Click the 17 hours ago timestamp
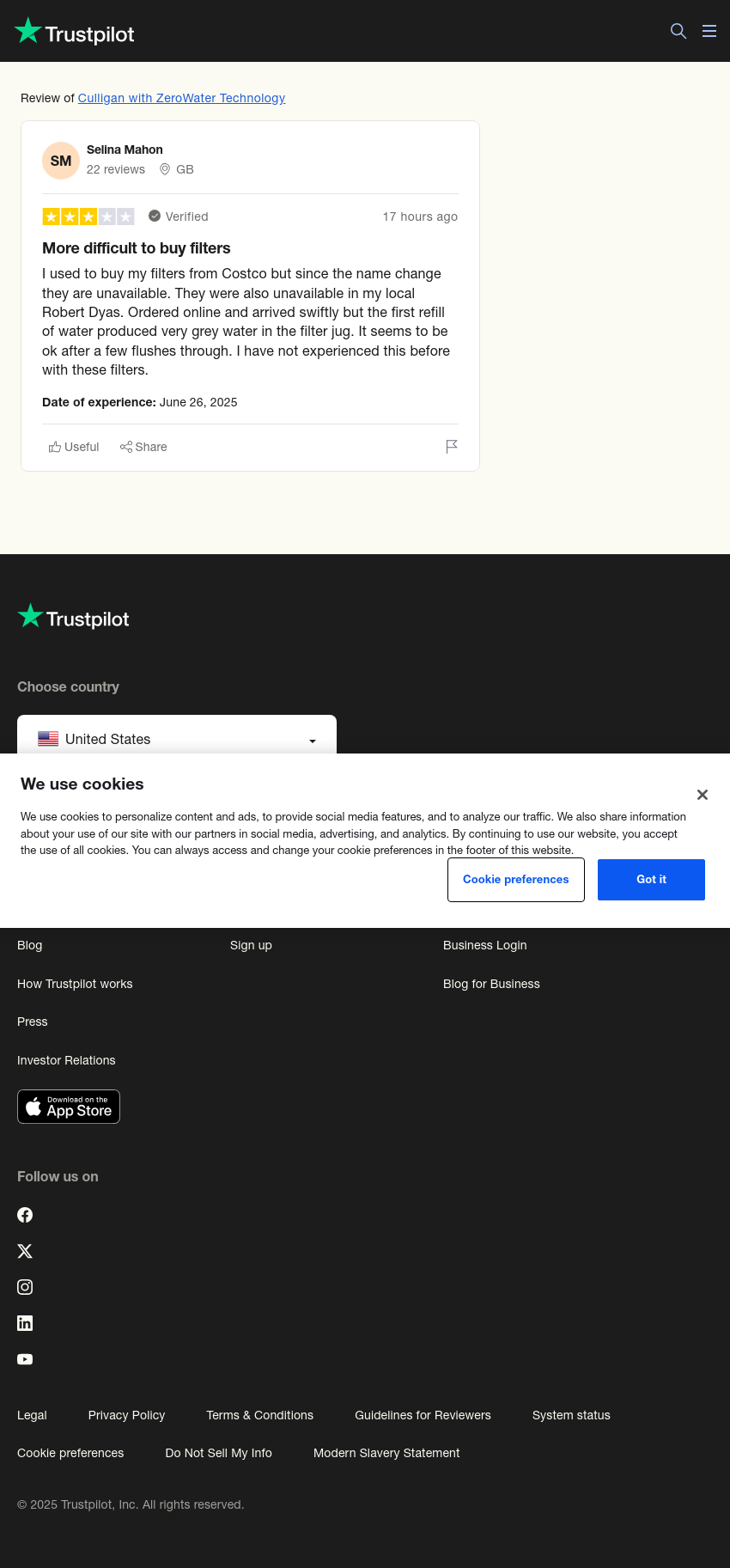The width and height of the screenshot is (730, 1568). pyautogui.click(x=420, y=217)
